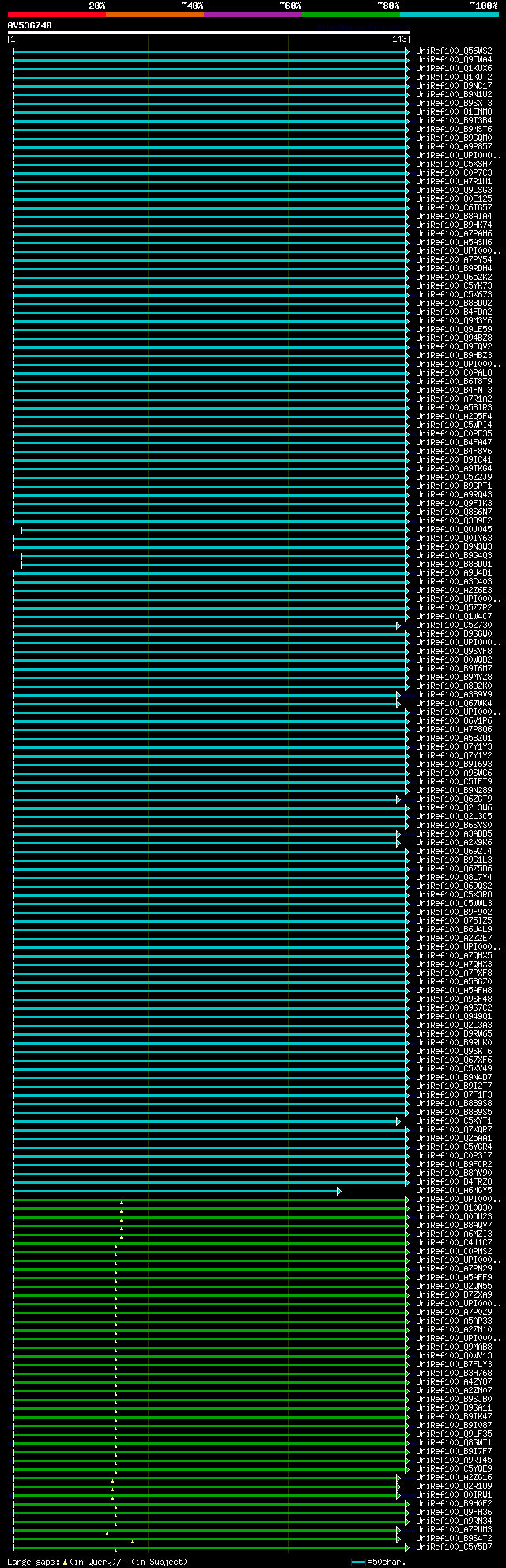Viewport: 506px width, 1568px height.
Task: Click arrowhead of UniRef100_A3B9V9 alignment
Action: tap(399, 695)
